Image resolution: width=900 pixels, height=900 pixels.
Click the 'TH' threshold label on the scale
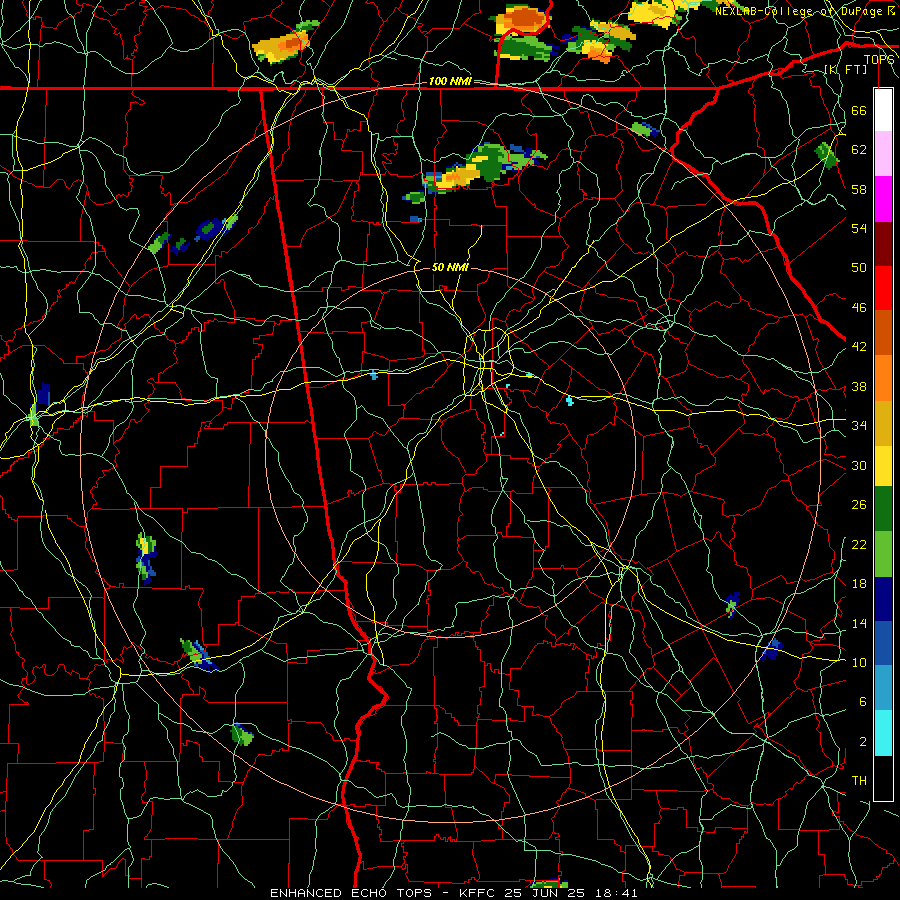tap(859, 780)
